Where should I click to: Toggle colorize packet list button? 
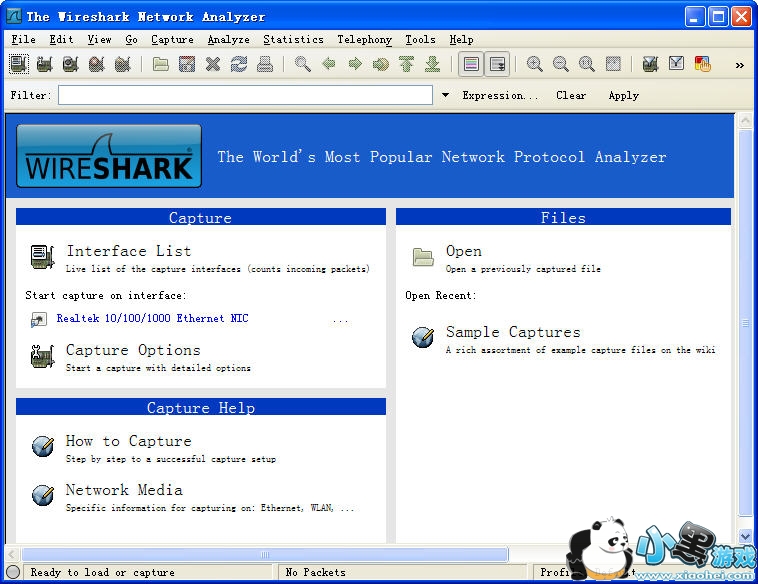pyautogui.click(x=471, y=65)
